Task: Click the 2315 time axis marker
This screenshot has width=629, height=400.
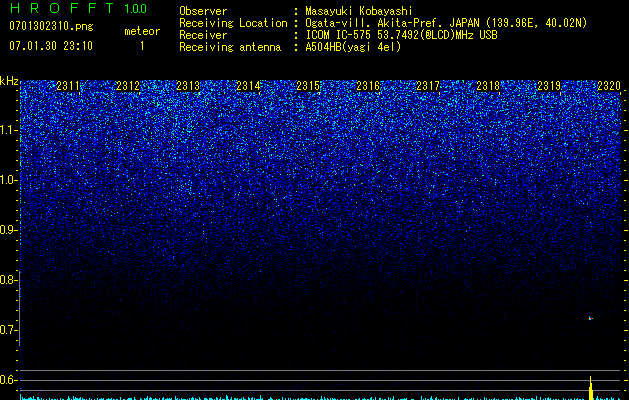Action: [x=308, y=85]
